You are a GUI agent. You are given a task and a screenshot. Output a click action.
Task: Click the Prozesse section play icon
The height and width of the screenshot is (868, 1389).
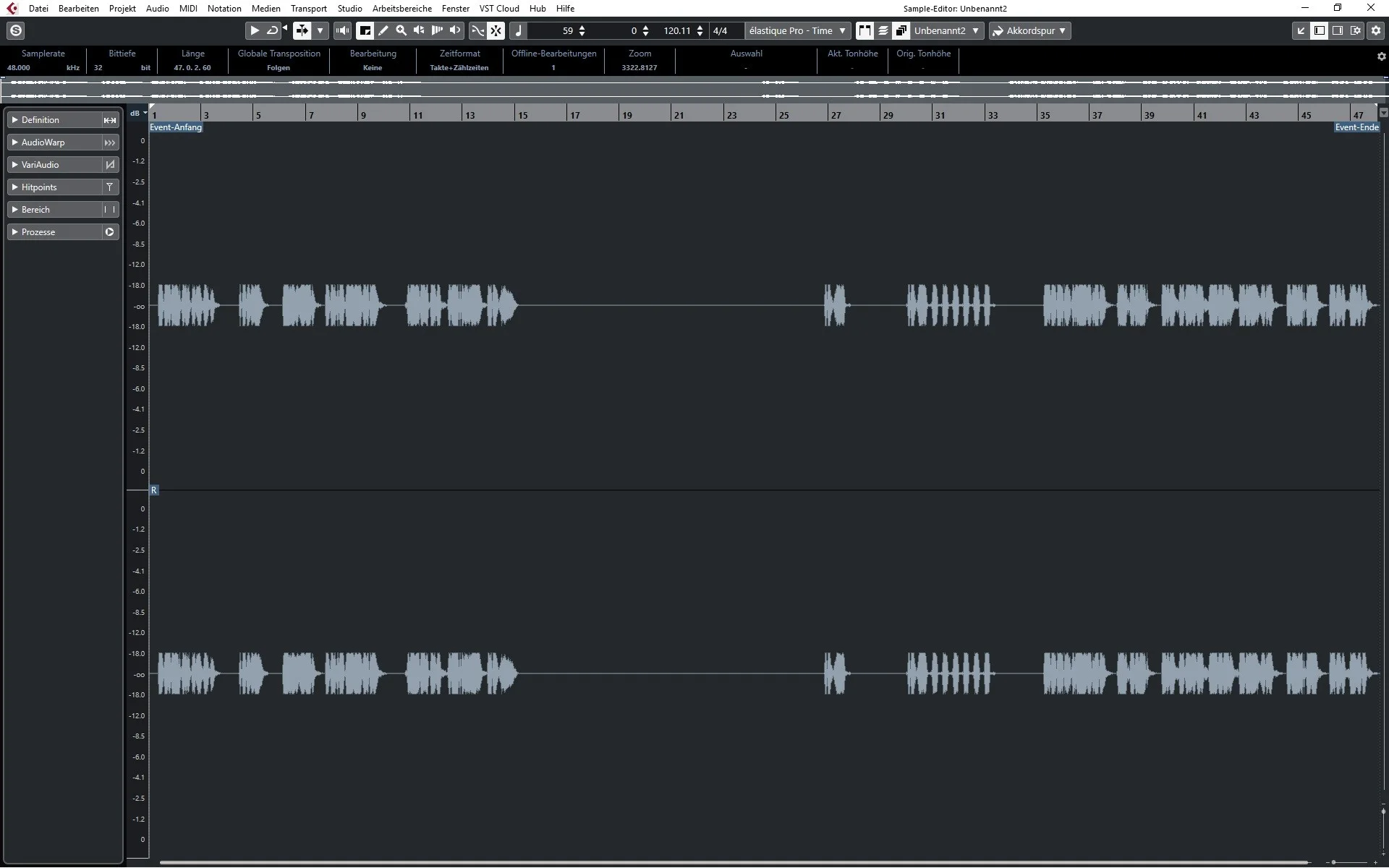pyautogui.click(x=110, y=232)
